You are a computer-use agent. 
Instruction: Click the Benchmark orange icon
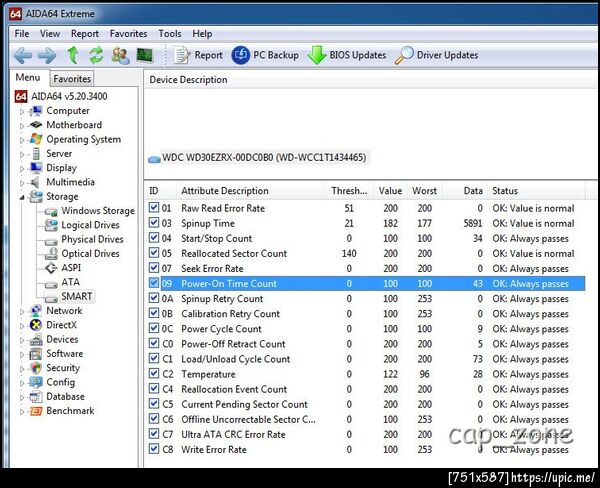pyautogui.click(x=36, y=411)
